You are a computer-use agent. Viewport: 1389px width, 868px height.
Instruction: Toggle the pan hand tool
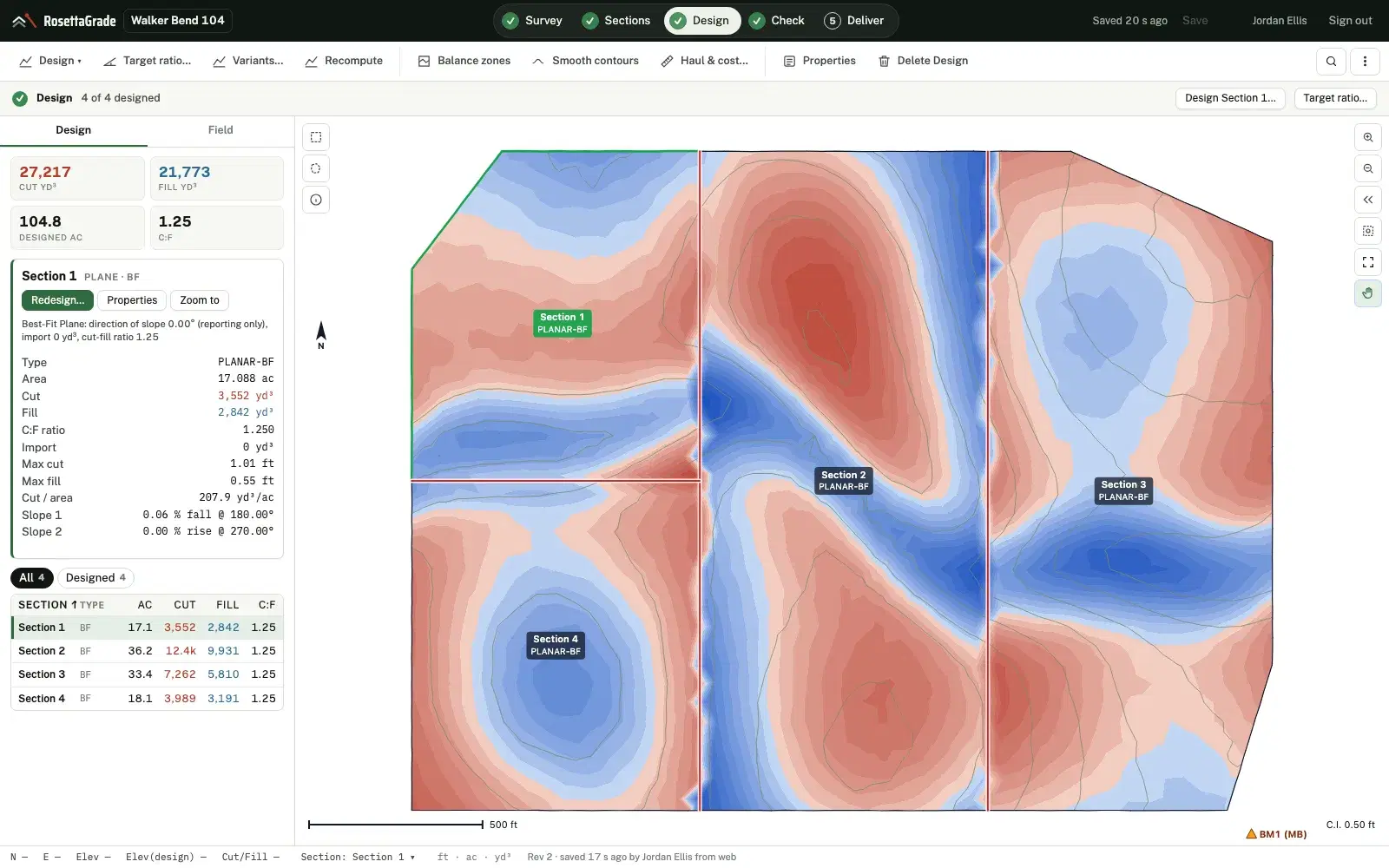(1368, 293)
